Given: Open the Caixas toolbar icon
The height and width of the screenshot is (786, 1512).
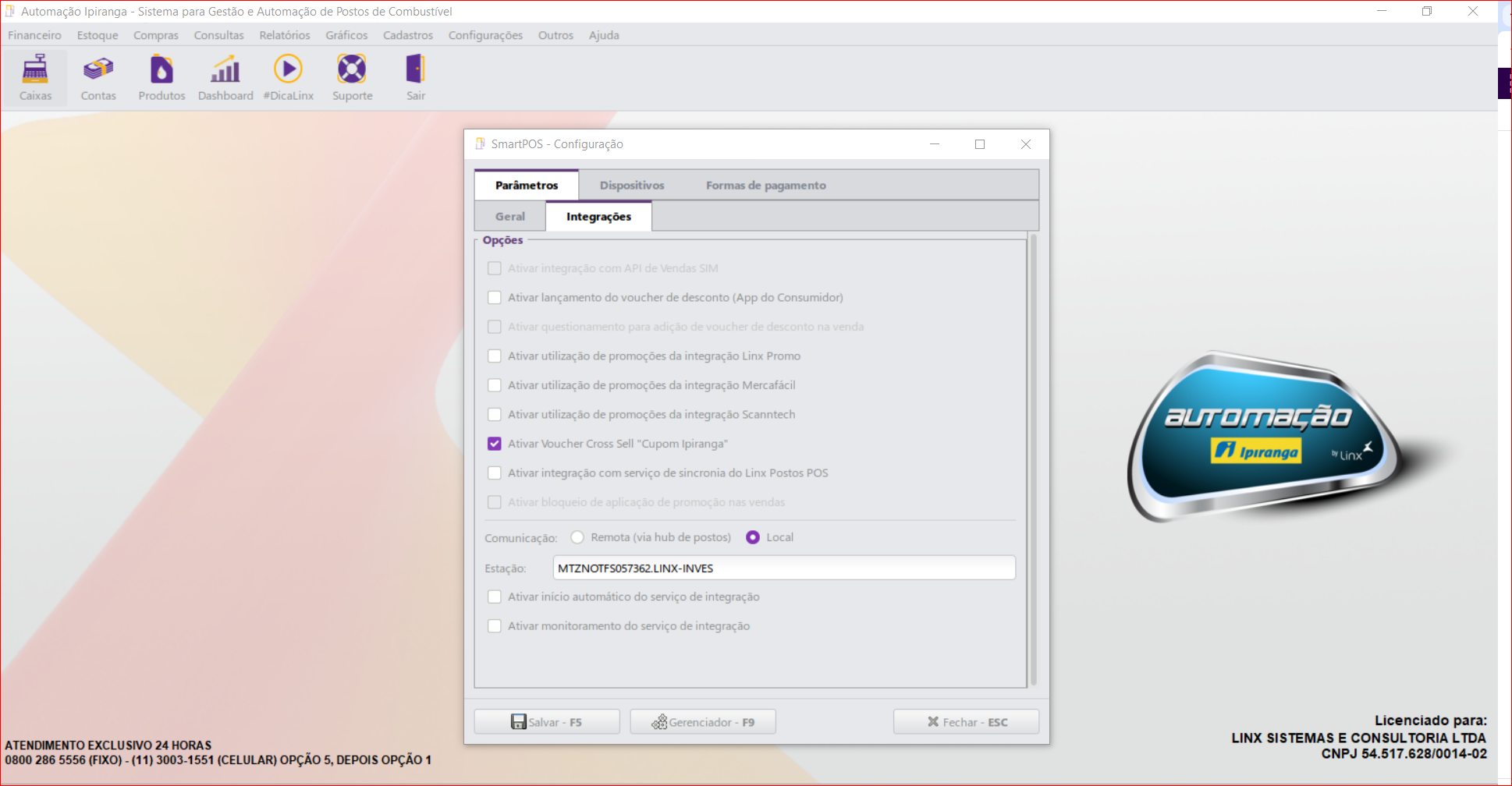Looking at the screenshot, I should pos(35,78).
